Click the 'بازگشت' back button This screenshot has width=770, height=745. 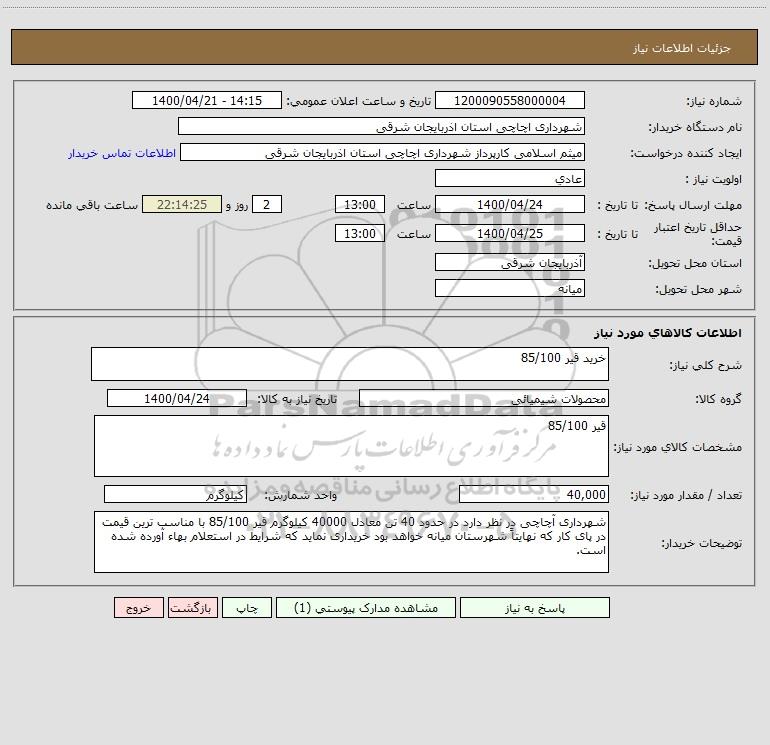pos(192,607)
